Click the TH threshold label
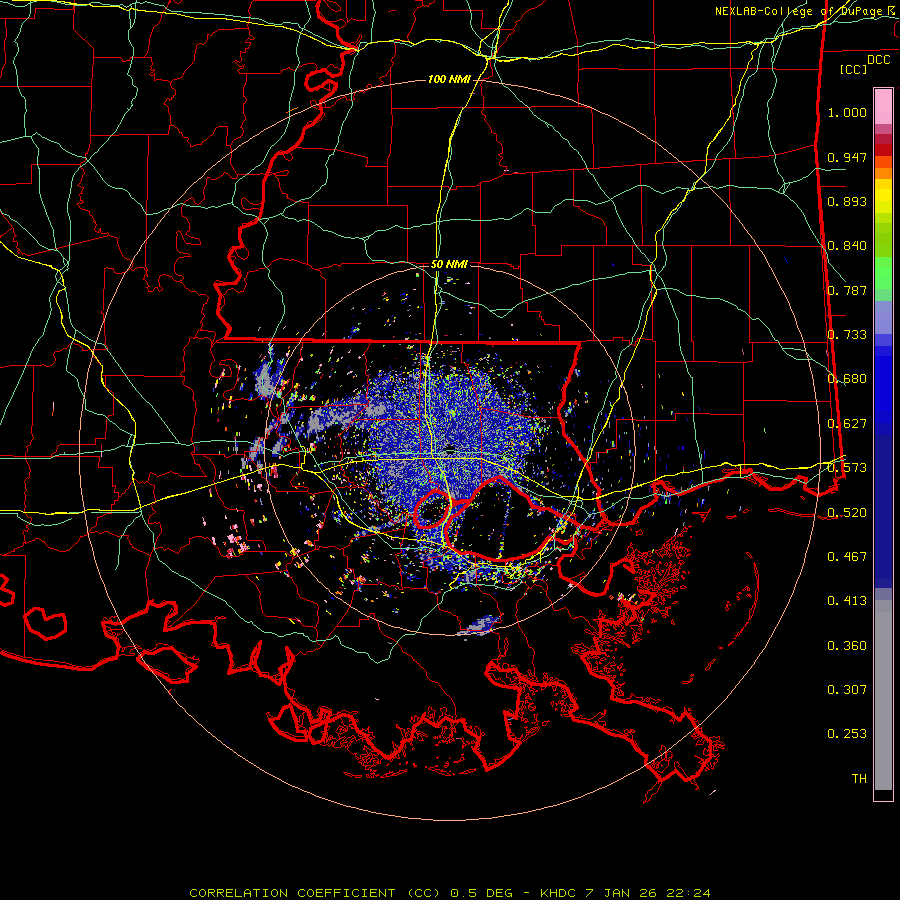 point(859,779)
